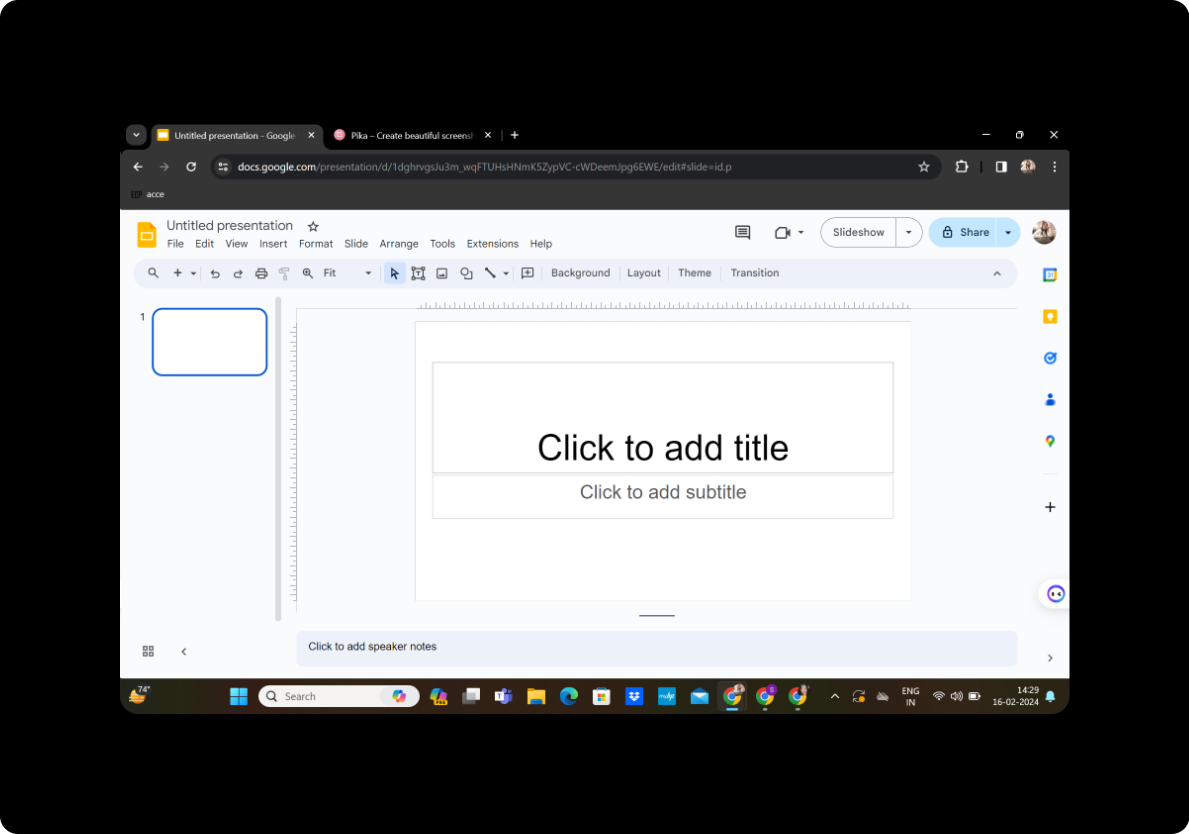The image size is (1189, 834).
Task: Expand Slideshow options dropdown arrow
Action: point(908,232)
